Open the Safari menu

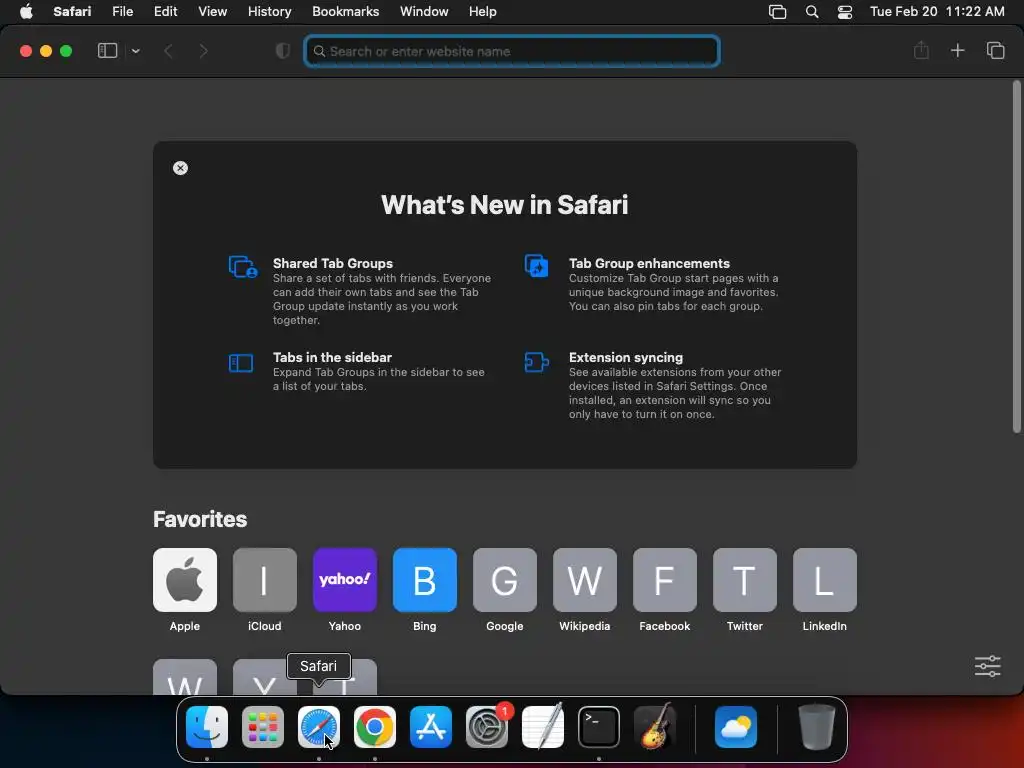(x=72, y=11)
